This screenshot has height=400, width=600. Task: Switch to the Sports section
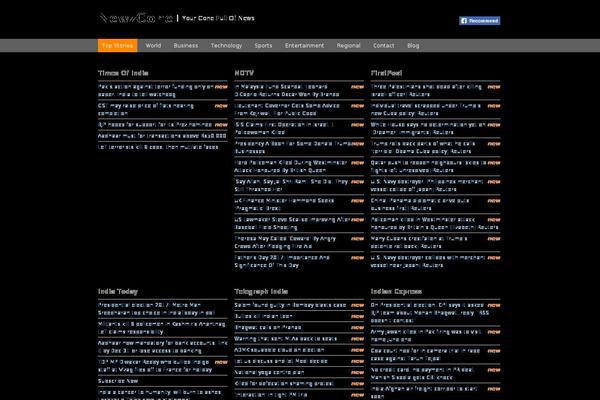click(263, 45)
